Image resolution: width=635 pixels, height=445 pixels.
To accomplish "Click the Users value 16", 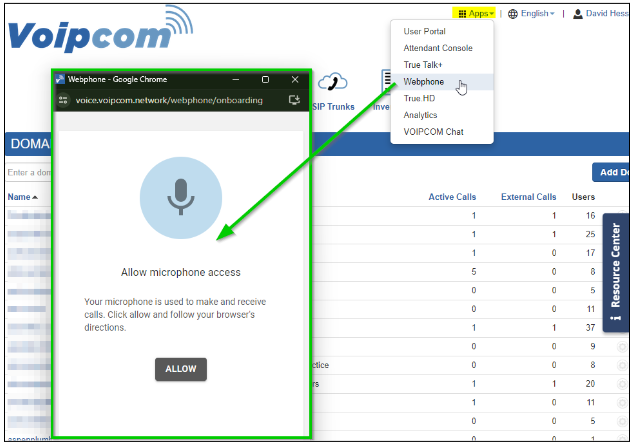I will [x=590, y=215].
